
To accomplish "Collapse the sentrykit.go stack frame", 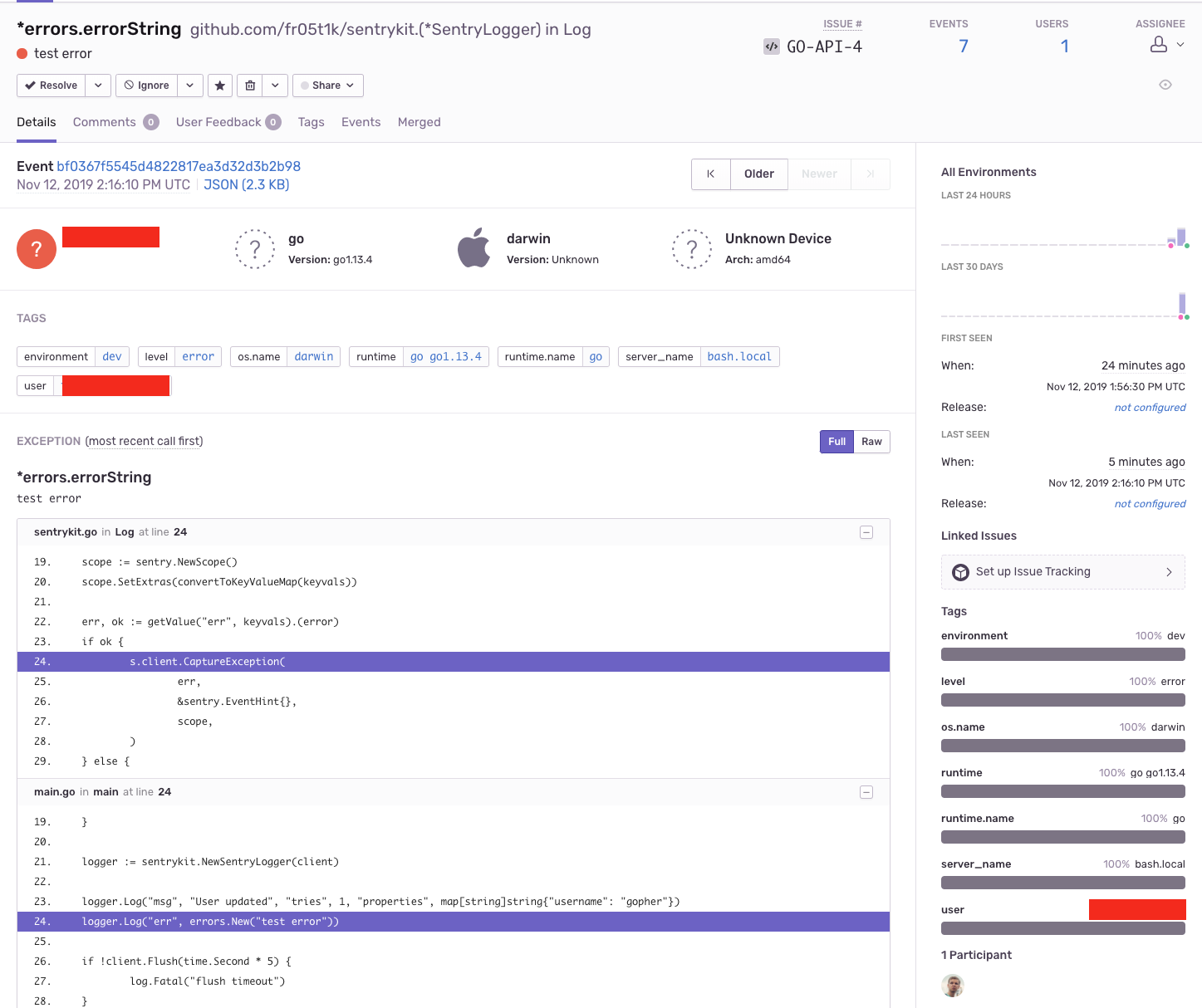I will [866, 532].
